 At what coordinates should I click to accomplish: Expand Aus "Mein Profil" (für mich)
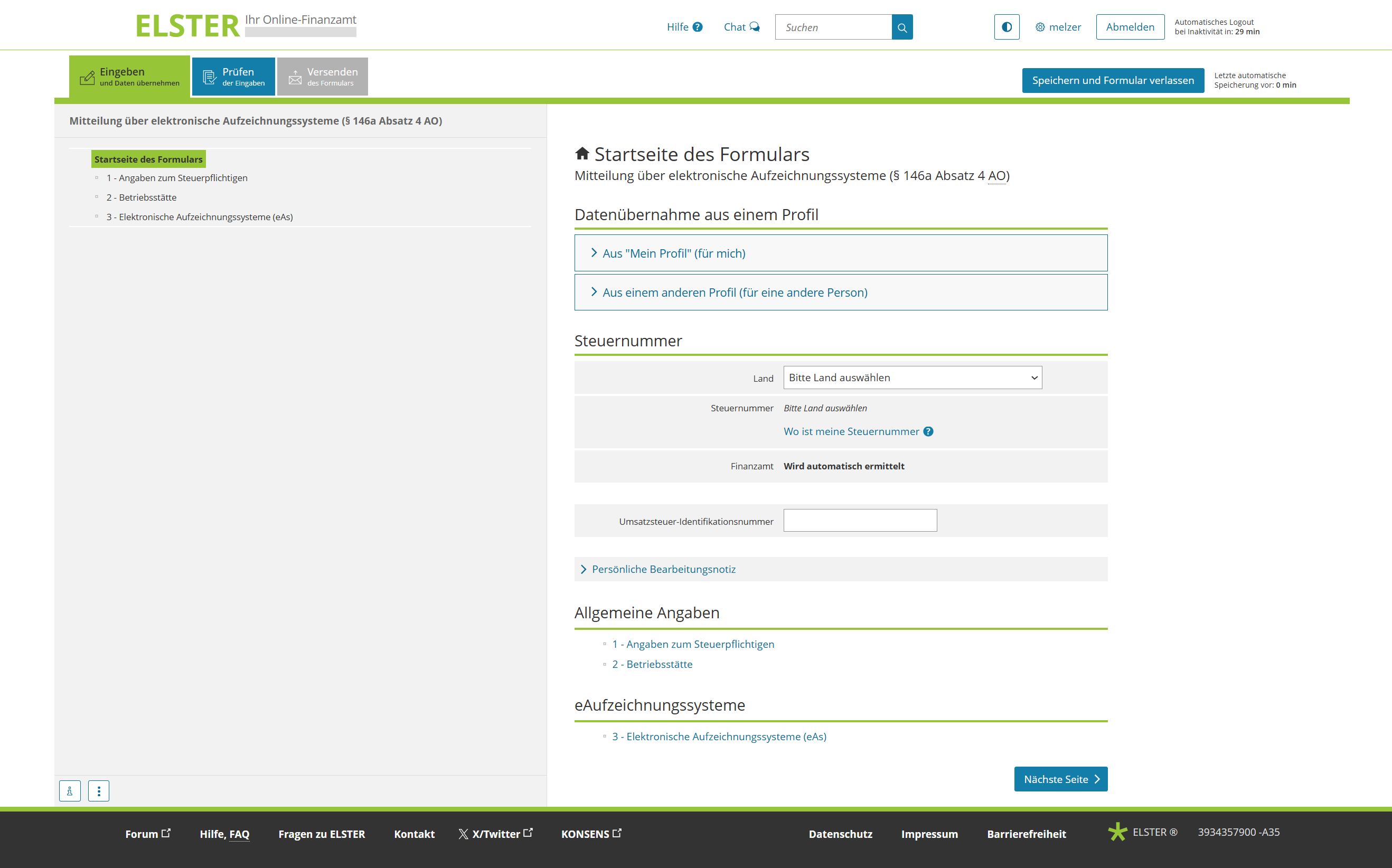pos(673,253)
